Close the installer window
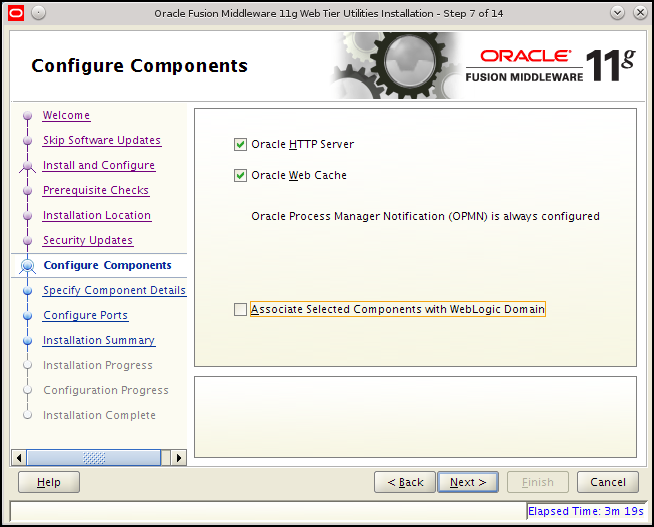This screenshot has height=527, width=654. pos(640,13)
